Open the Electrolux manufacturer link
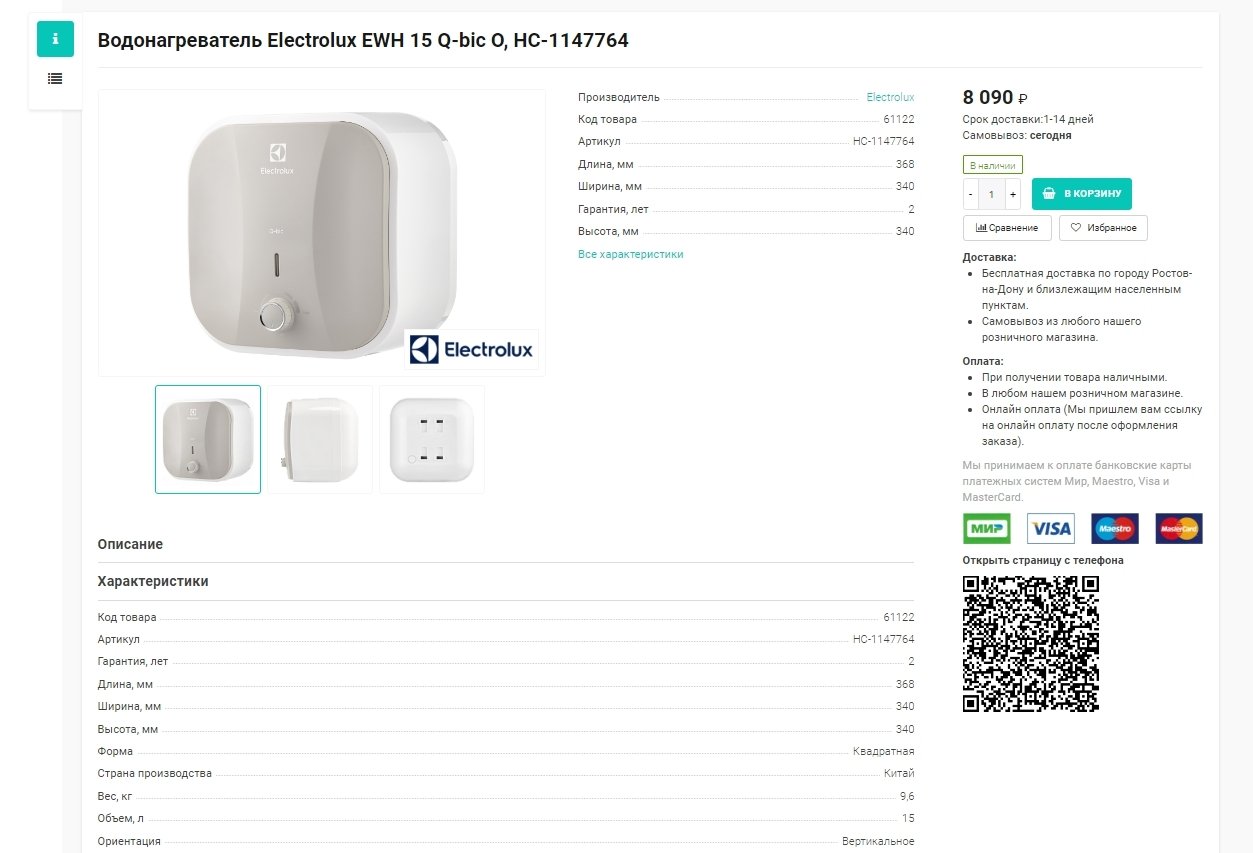Viewport: 1253px width, 853px height. pyautogui.click(x=890, y=97)
